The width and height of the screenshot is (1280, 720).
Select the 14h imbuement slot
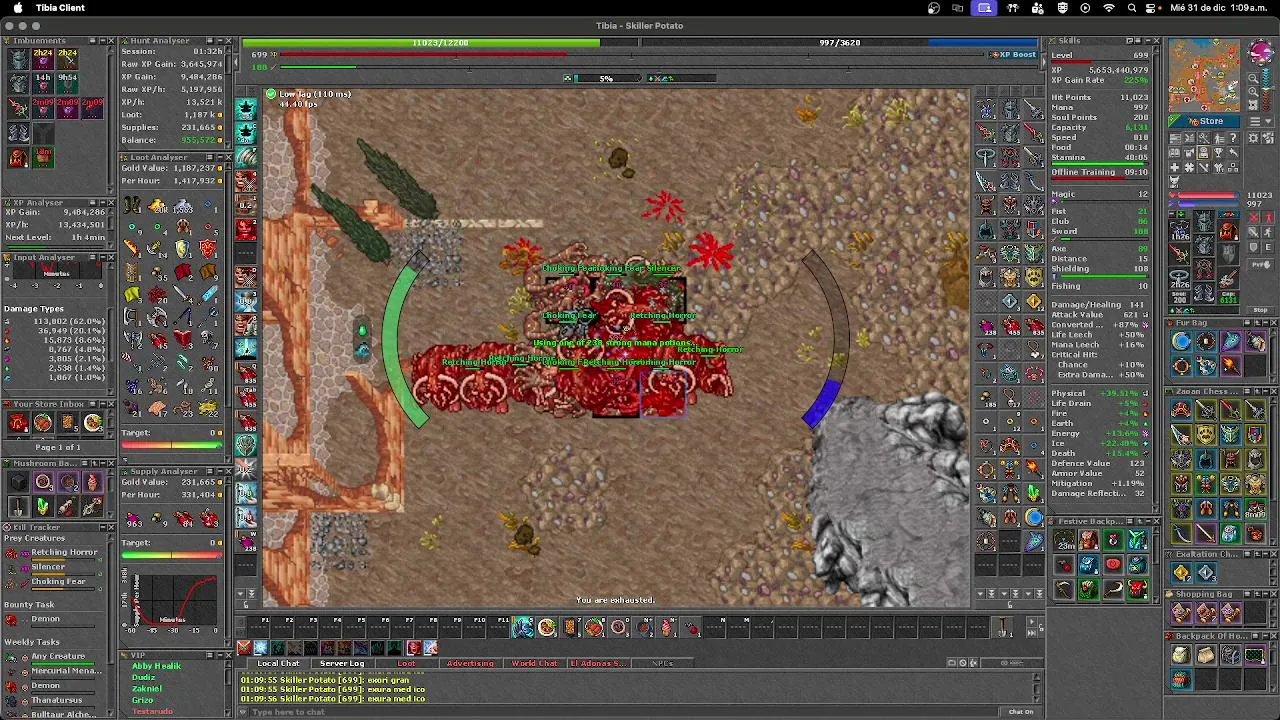tap(43, 82)
